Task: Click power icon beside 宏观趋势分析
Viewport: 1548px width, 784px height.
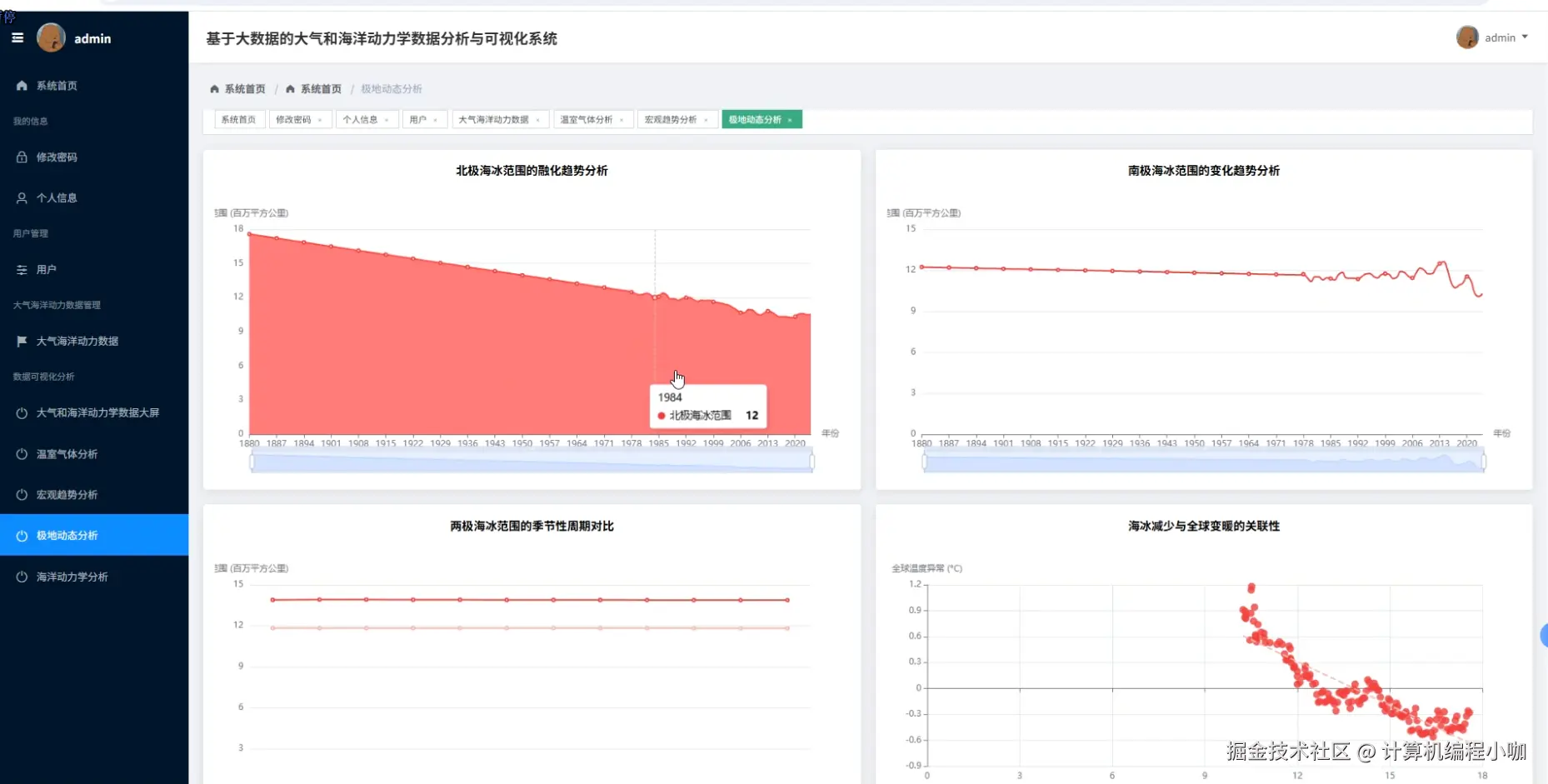Action: click(x=22, y=495)
